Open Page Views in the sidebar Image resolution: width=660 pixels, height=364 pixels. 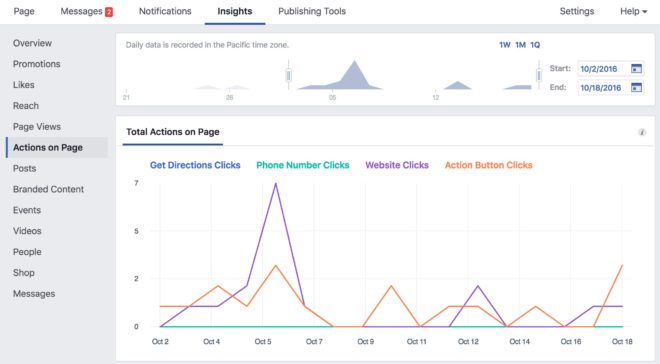point(37,127)
